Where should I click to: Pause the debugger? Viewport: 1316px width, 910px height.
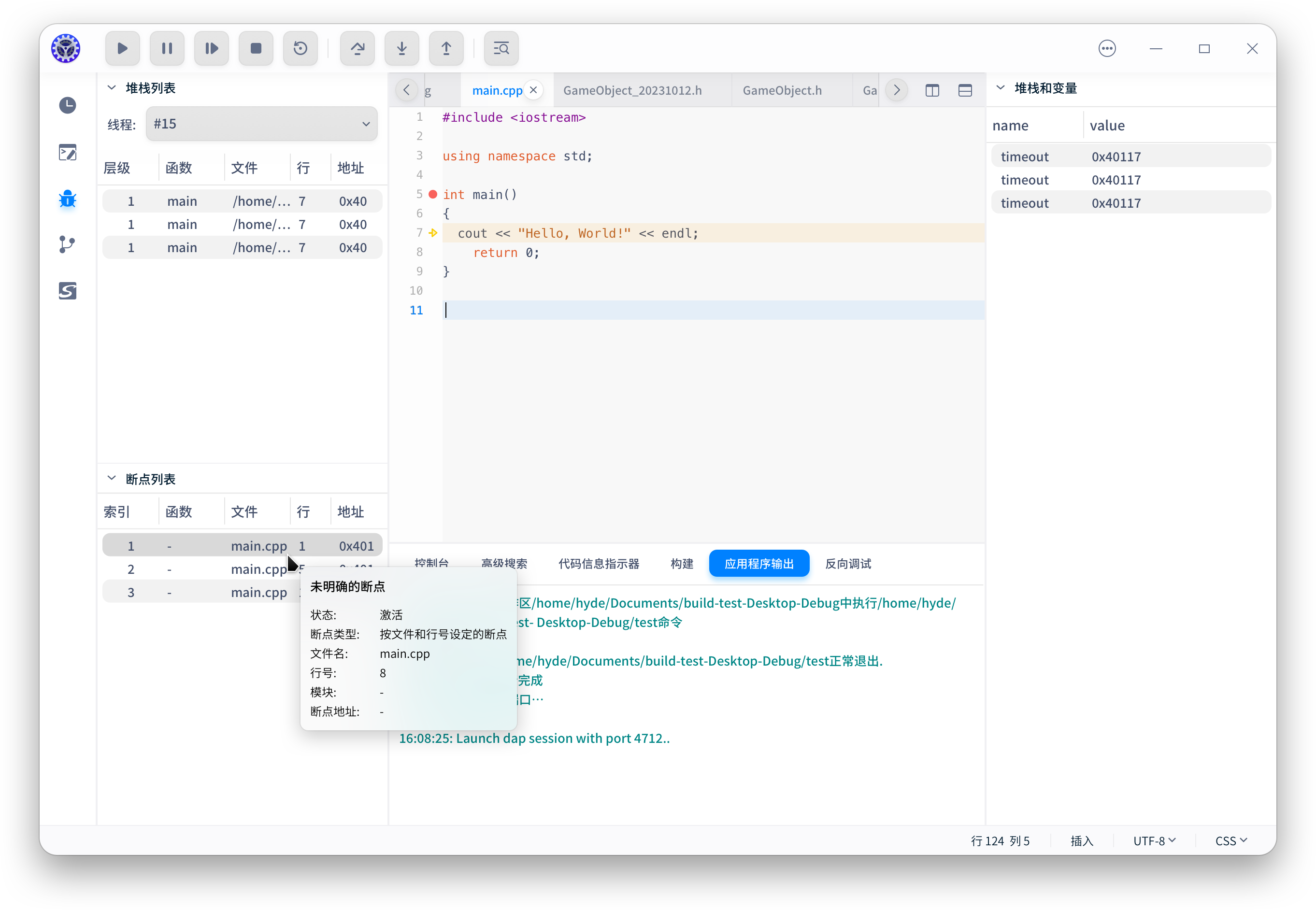(x=167, y=48)
